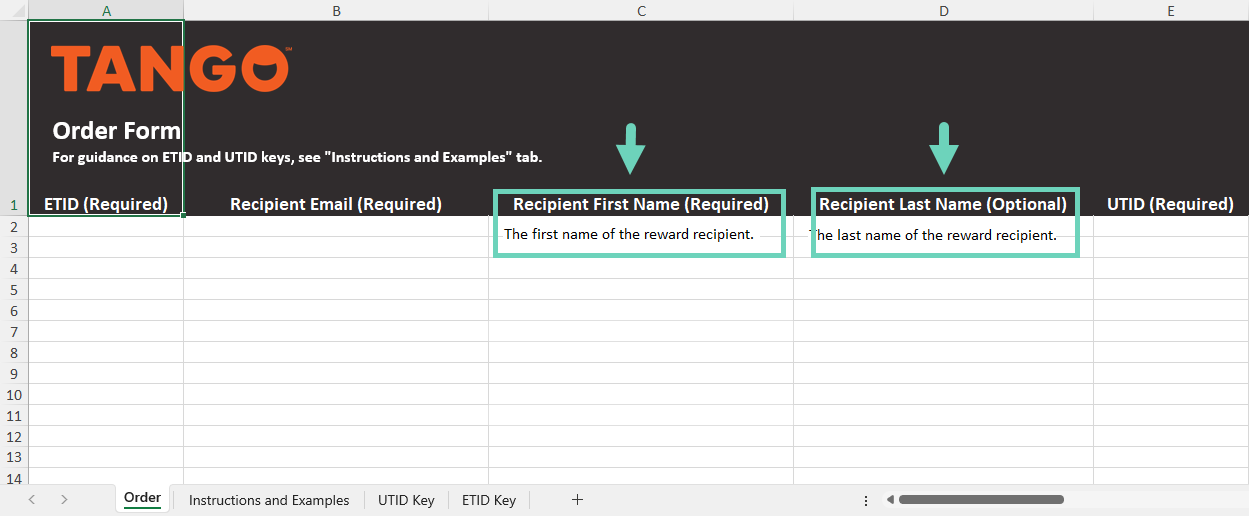Click the UTID (Required) header cell
The image size is (1249, 516).
1170,204
